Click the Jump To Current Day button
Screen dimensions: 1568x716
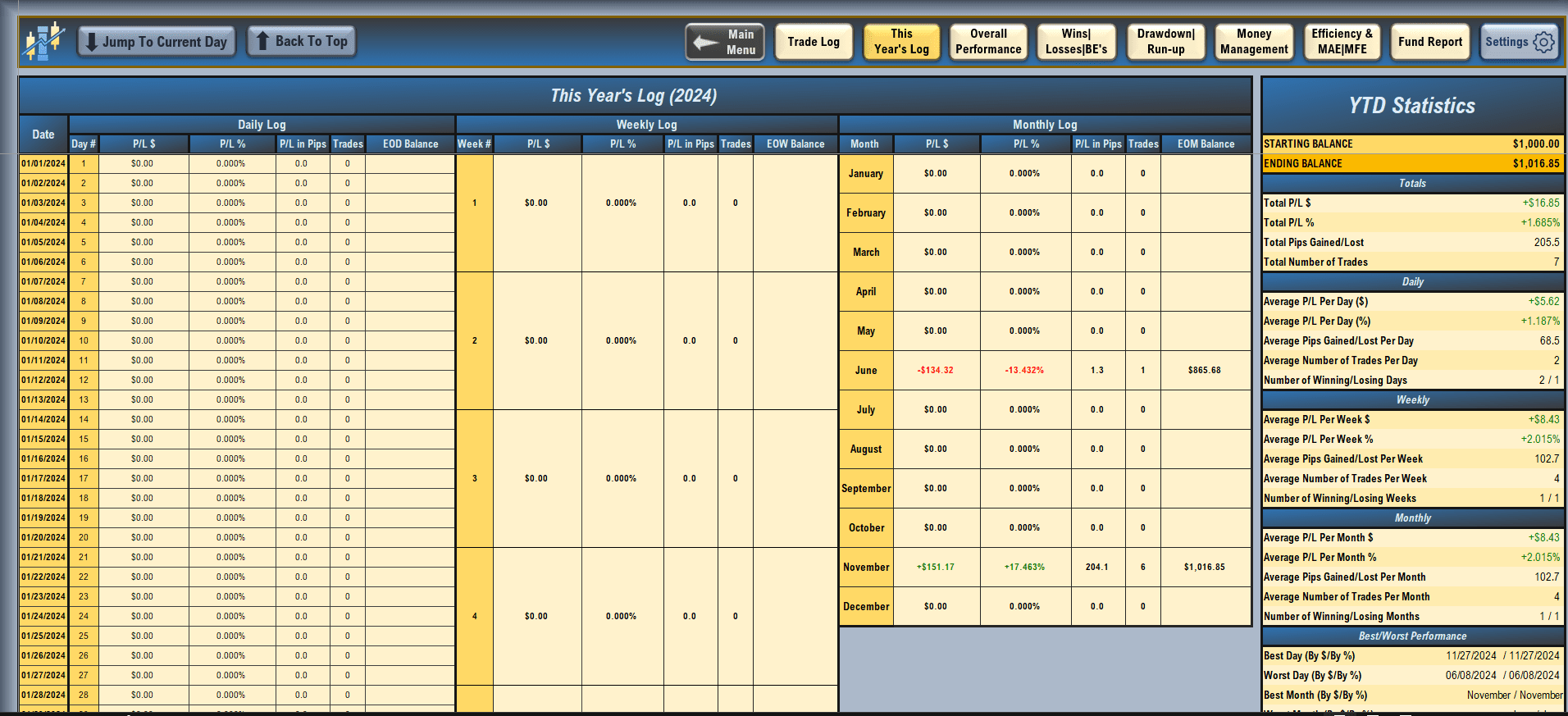click(157, 42)
